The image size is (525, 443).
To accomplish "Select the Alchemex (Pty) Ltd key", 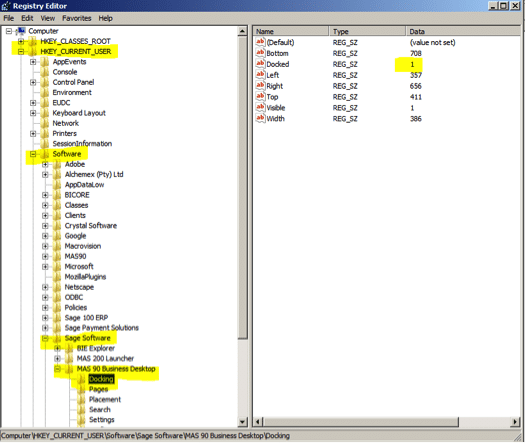I will 94,174.
